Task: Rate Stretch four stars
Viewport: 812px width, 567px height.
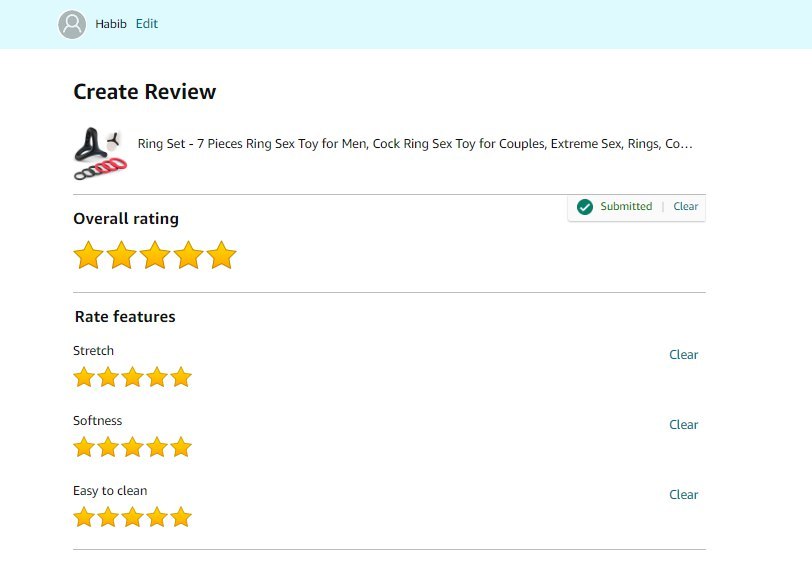Action: [x=157, y=377]
